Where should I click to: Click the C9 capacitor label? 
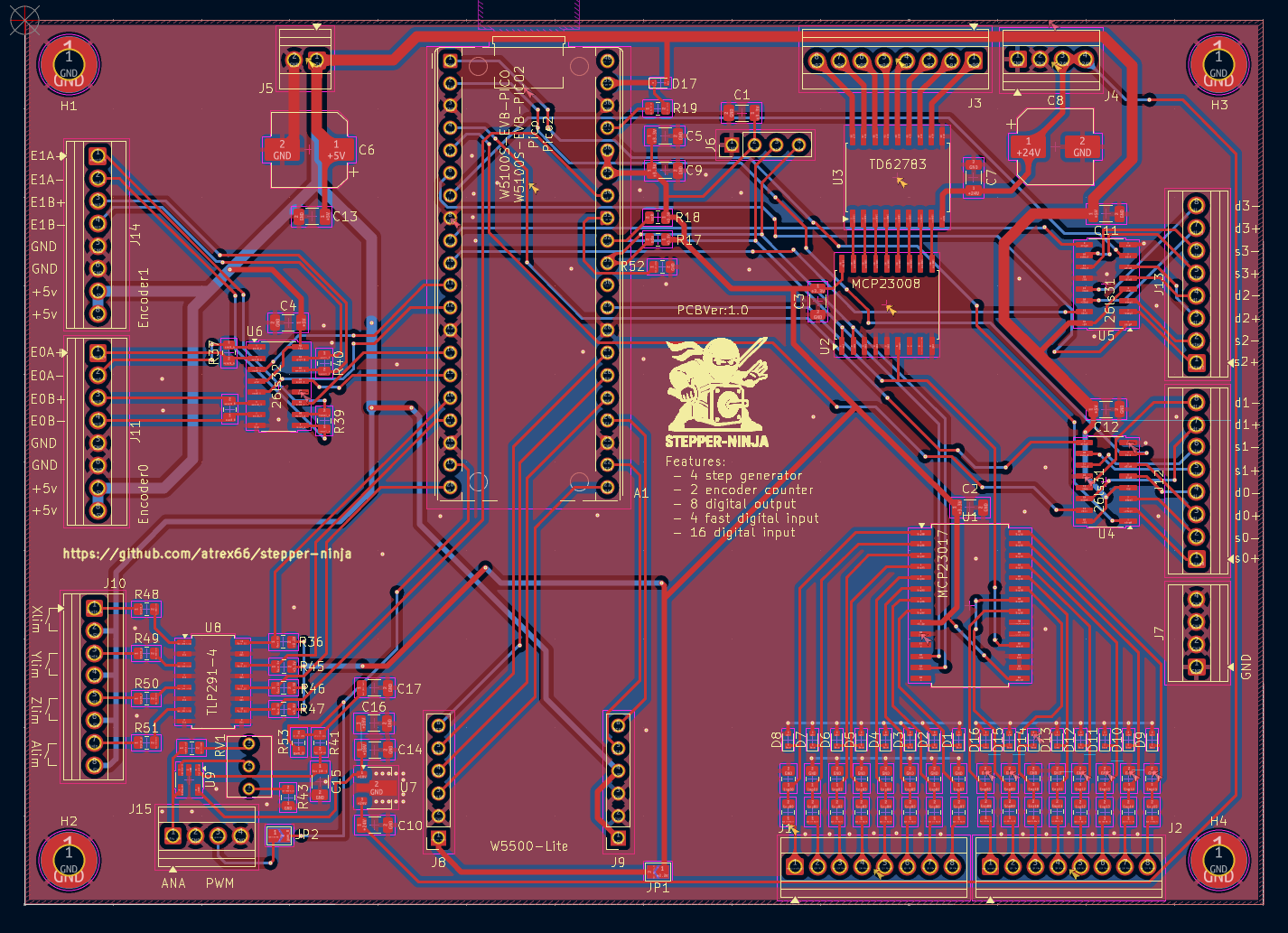coord(694,170)
